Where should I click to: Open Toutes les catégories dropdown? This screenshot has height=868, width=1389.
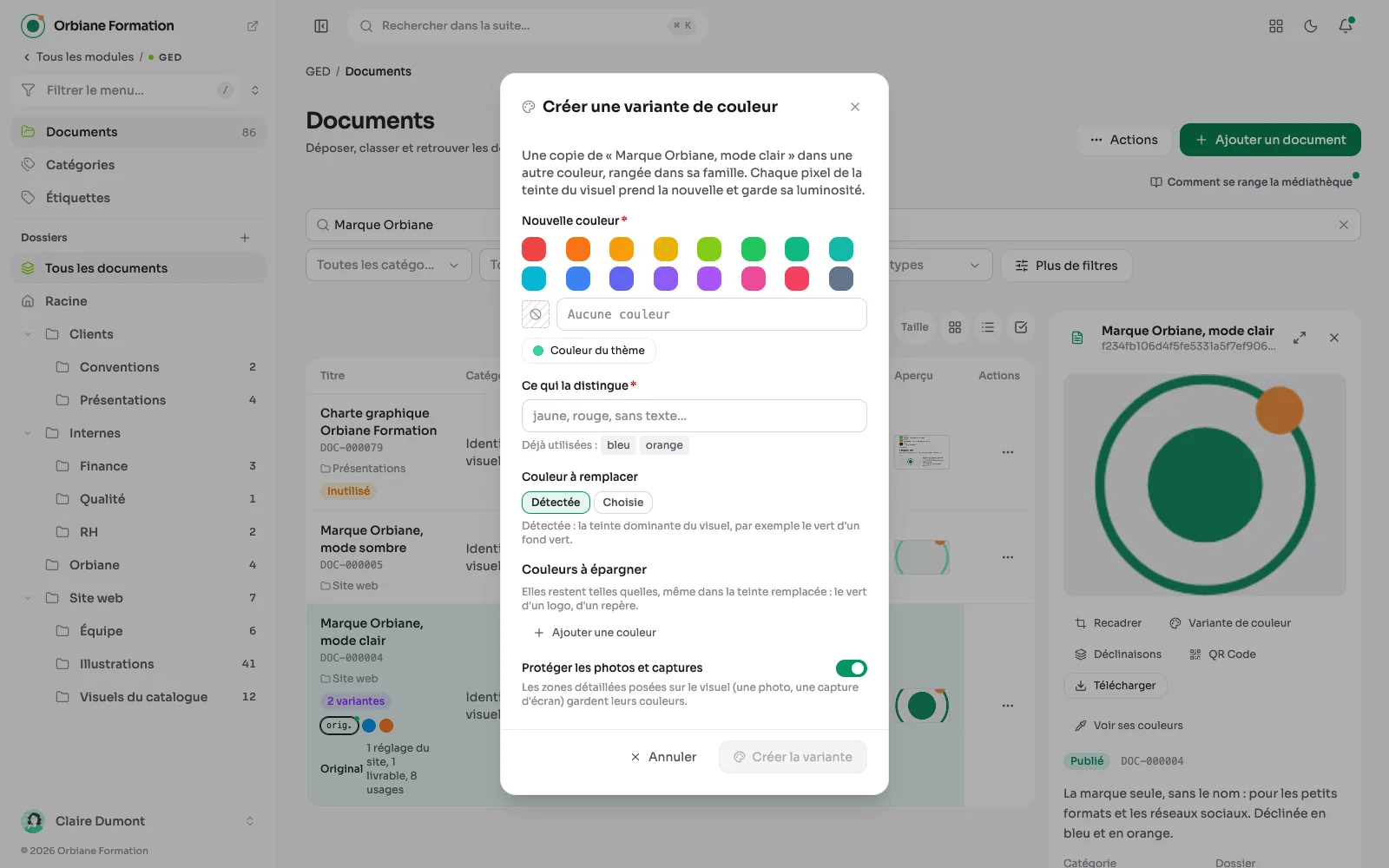[388, 265]
